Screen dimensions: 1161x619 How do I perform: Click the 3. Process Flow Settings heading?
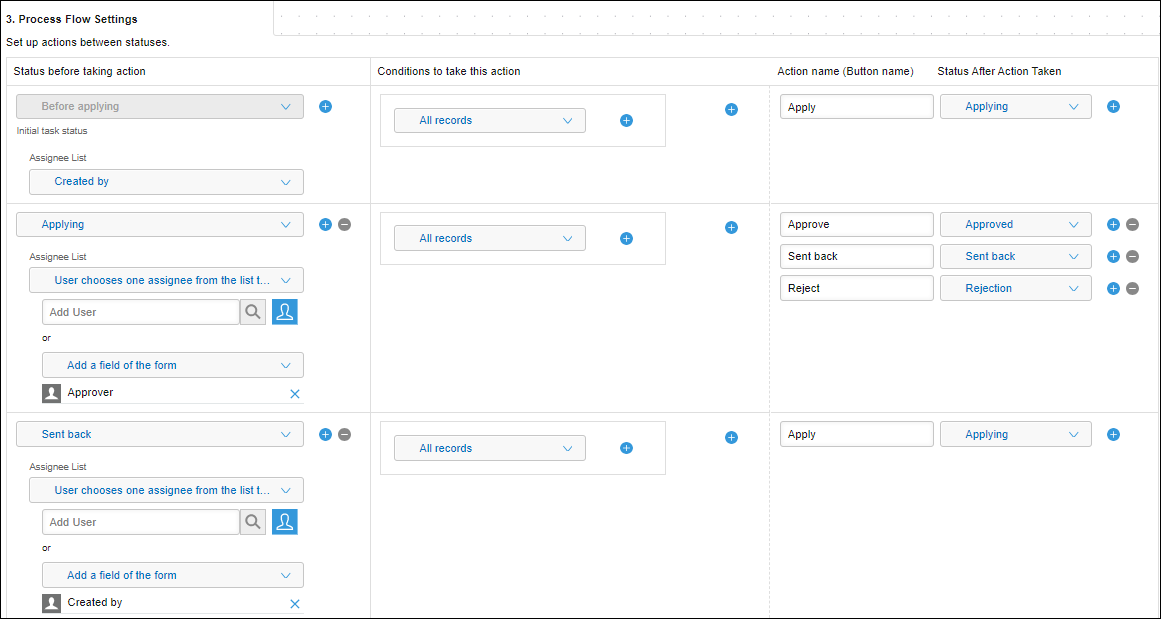[71, 19]
